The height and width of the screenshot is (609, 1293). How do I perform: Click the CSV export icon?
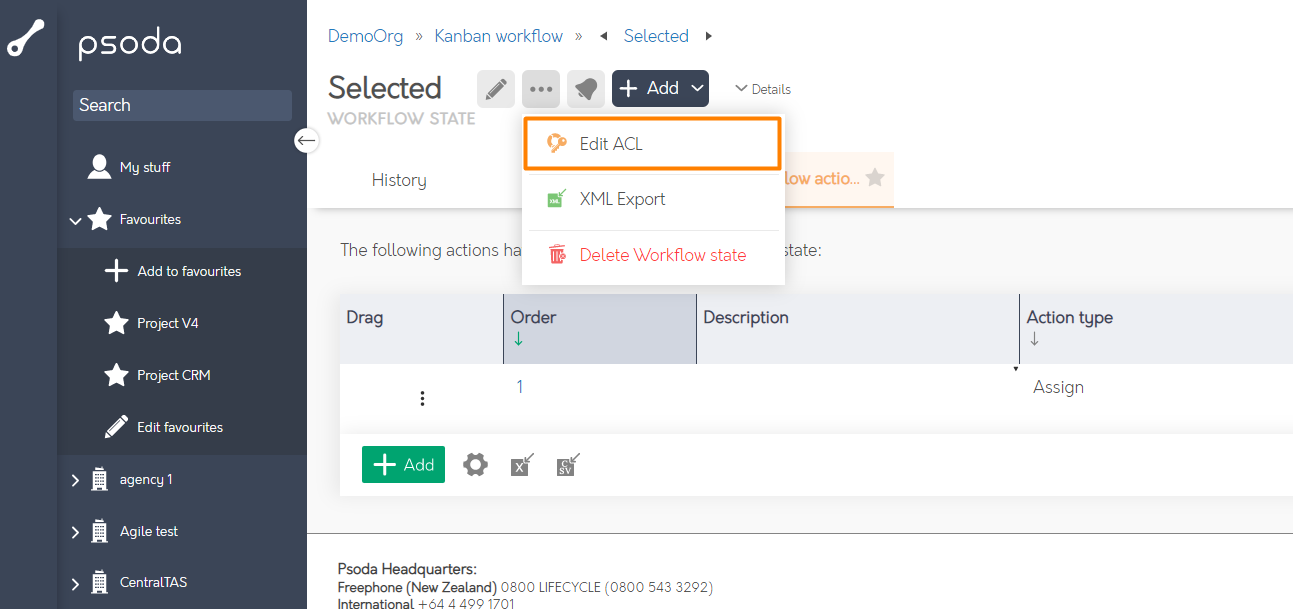[x=566, y=464]
